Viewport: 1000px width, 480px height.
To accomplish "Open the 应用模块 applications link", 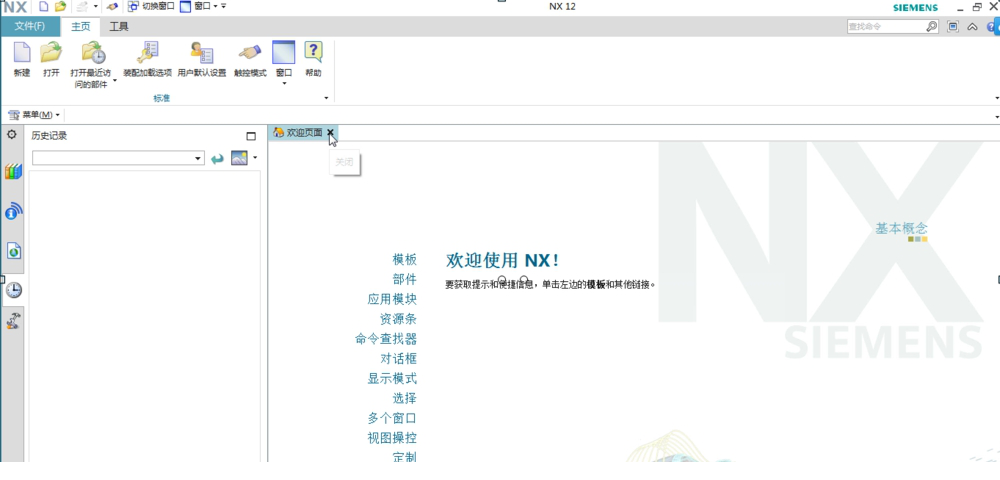I will coord(392,299).
